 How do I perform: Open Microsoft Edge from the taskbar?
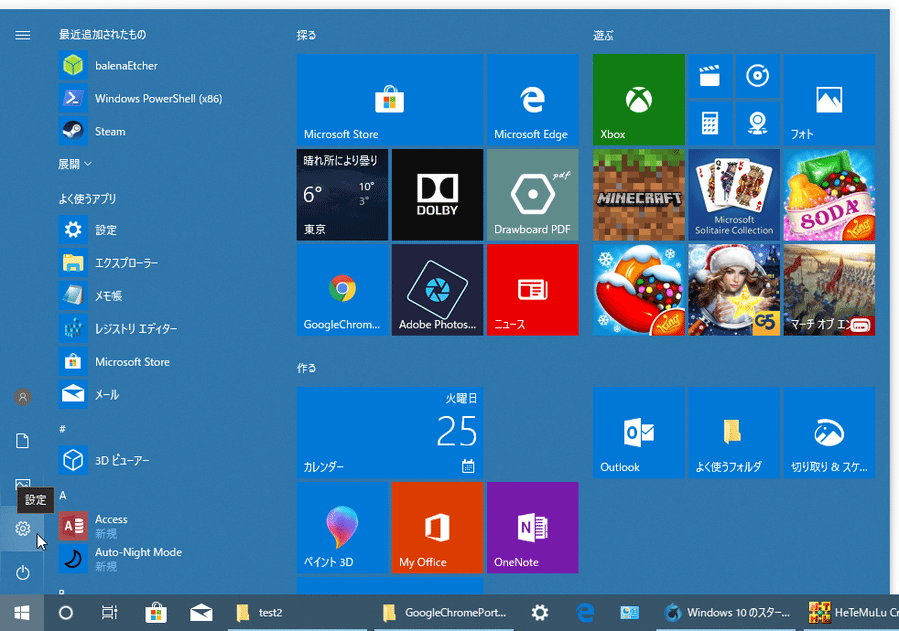[585, 613]
